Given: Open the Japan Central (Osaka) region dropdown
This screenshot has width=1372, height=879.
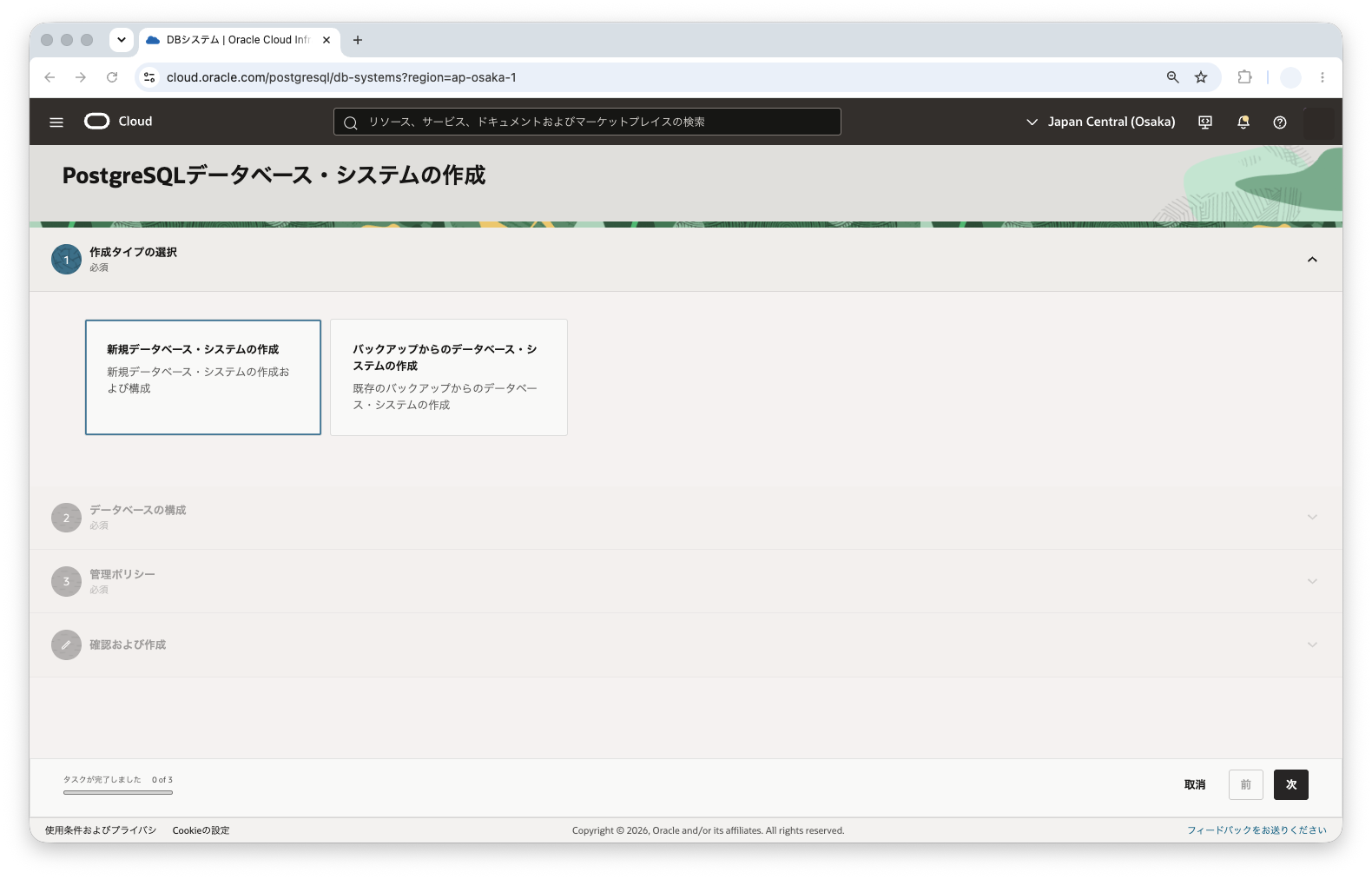Looking at the screenshot, I should (1100, 122).
